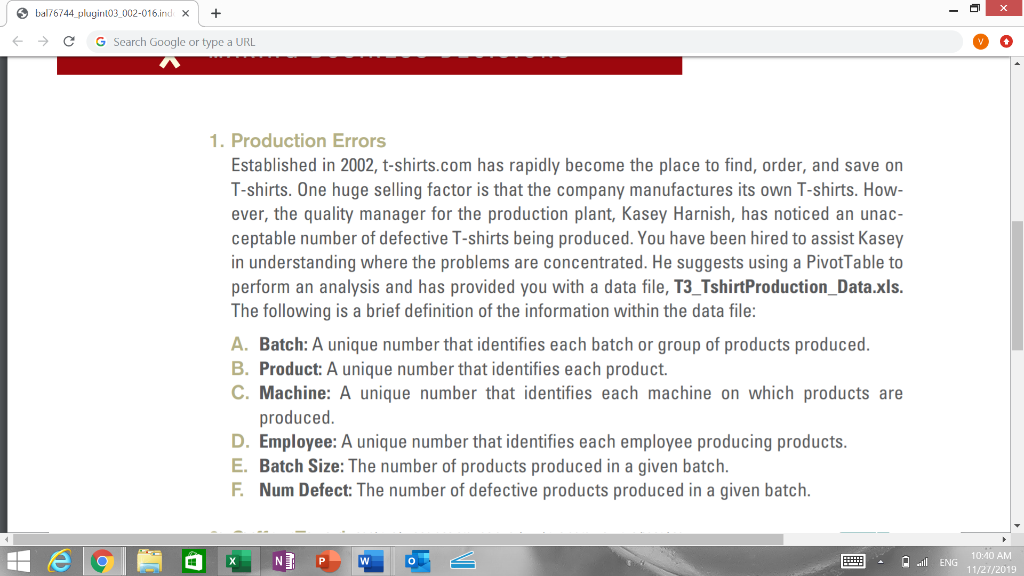
Task: Click the vertical scrollbar up arrow
Action: point(1017,63)
